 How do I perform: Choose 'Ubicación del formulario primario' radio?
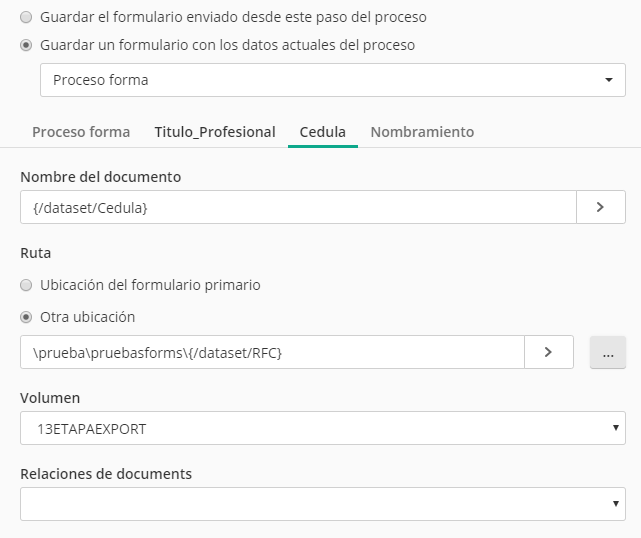click(x=26, y=285)
